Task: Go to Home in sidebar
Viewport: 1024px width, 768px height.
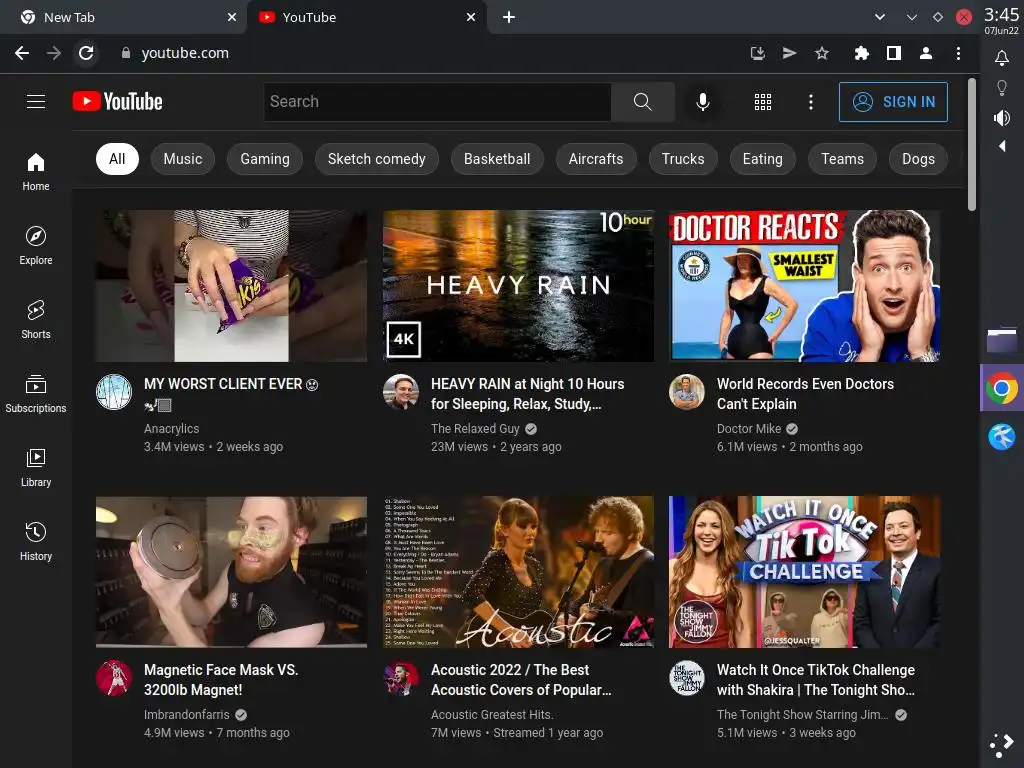Action: point(36,172)
